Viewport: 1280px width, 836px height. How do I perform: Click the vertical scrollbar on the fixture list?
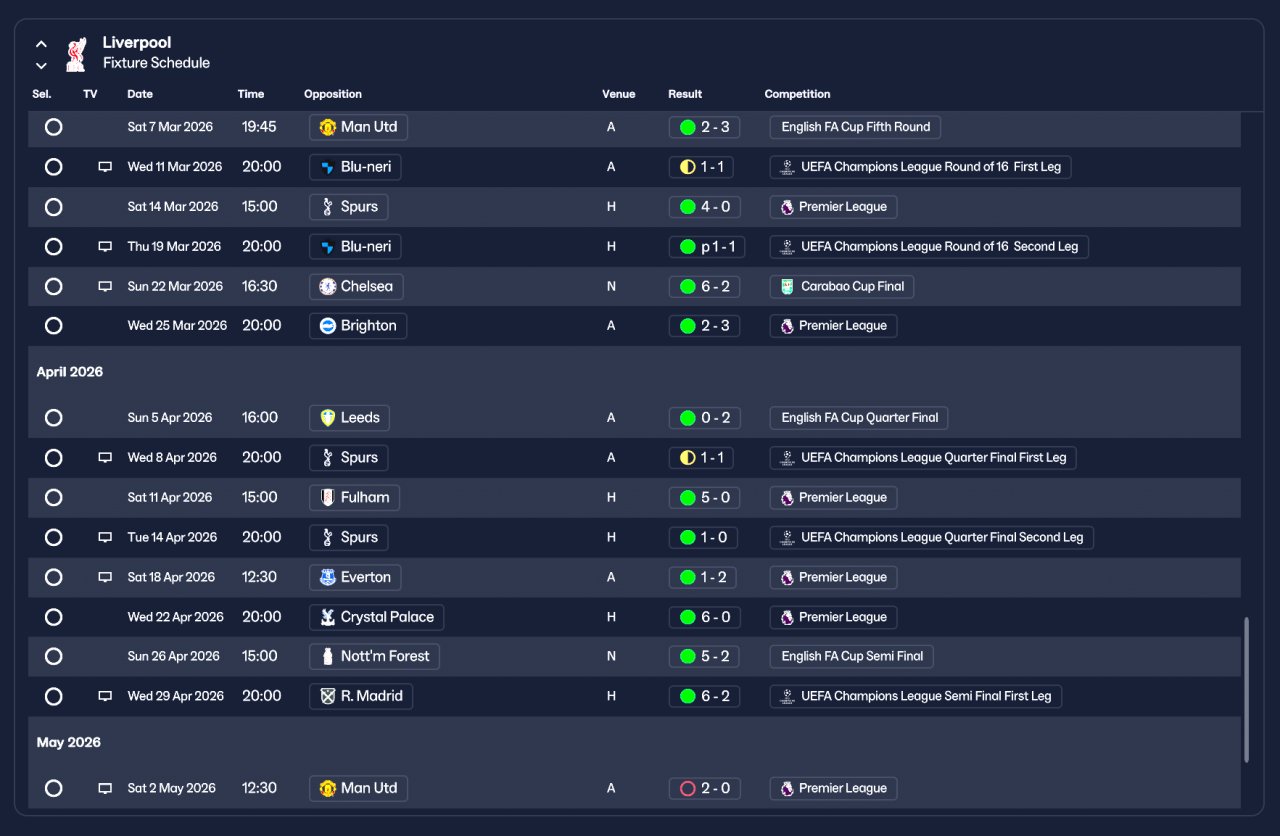(1246, 690)
